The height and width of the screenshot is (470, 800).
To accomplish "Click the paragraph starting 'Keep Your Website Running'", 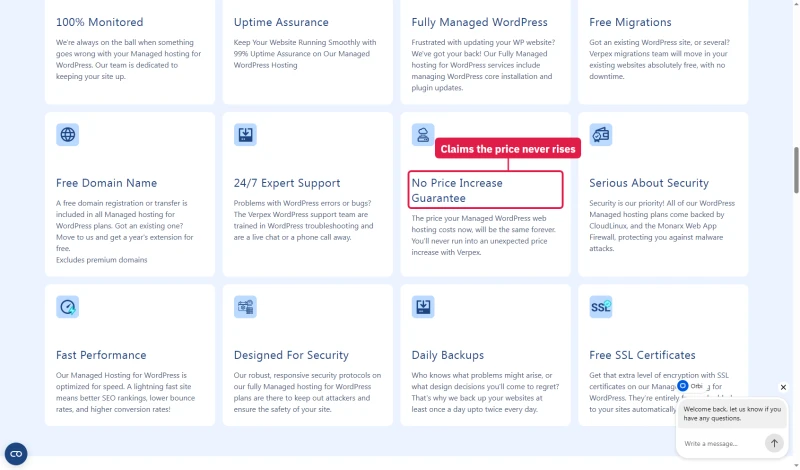I will click(x=305, y=54).
